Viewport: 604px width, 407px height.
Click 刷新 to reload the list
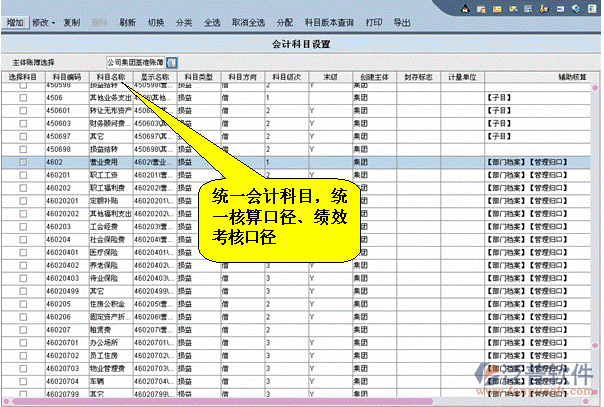point(127,21)
